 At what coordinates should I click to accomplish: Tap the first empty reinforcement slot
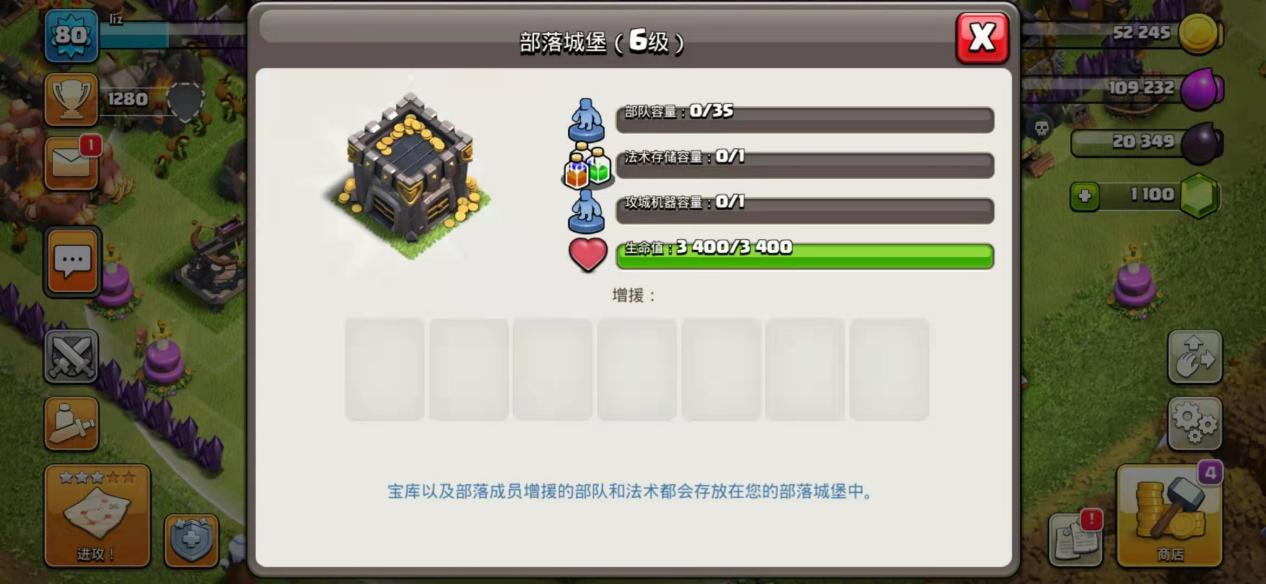[x=385, y=369]
